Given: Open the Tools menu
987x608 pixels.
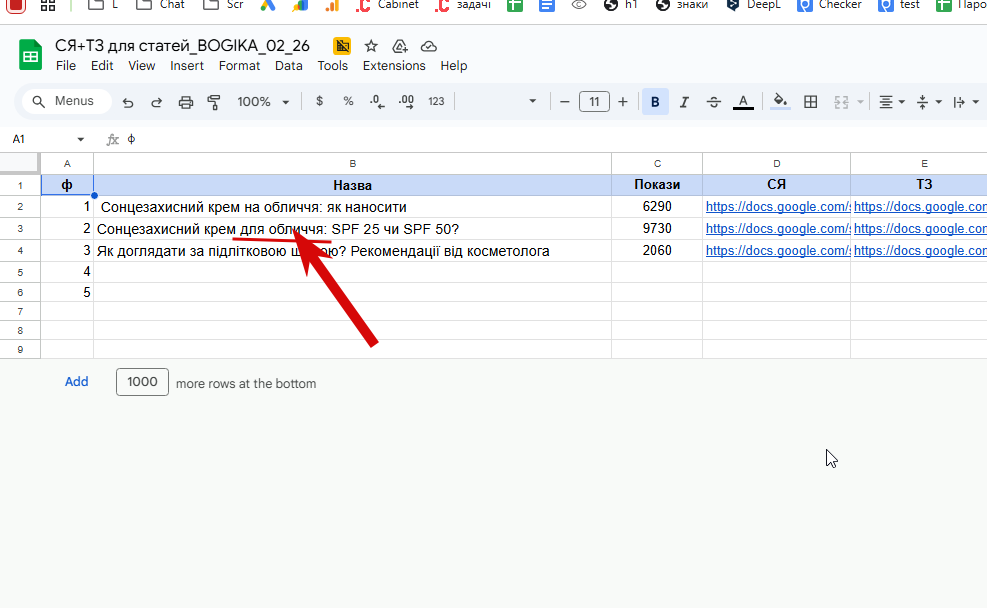Looking at the screenshot, I should [332, 66].
